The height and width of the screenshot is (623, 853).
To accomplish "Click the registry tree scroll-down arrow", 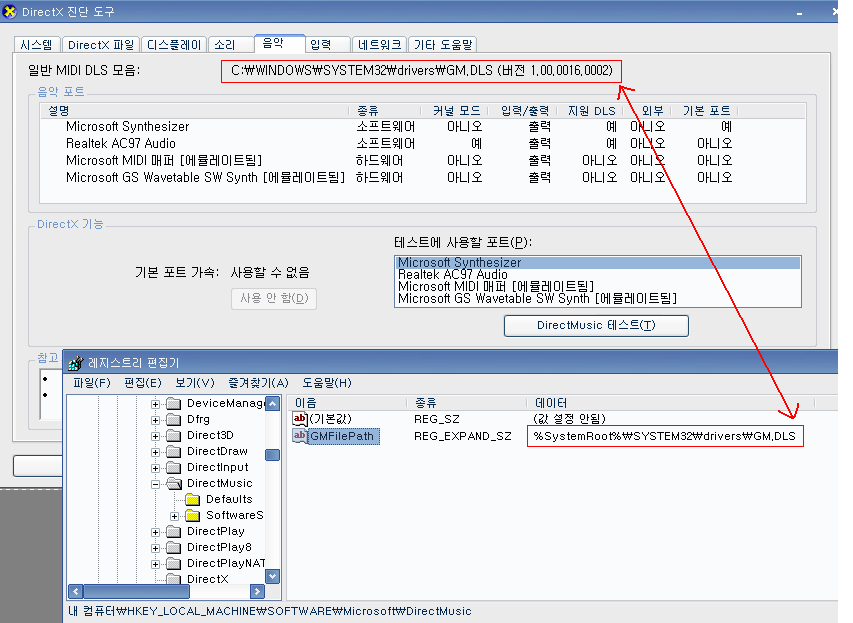I will [x=273, y=576].
